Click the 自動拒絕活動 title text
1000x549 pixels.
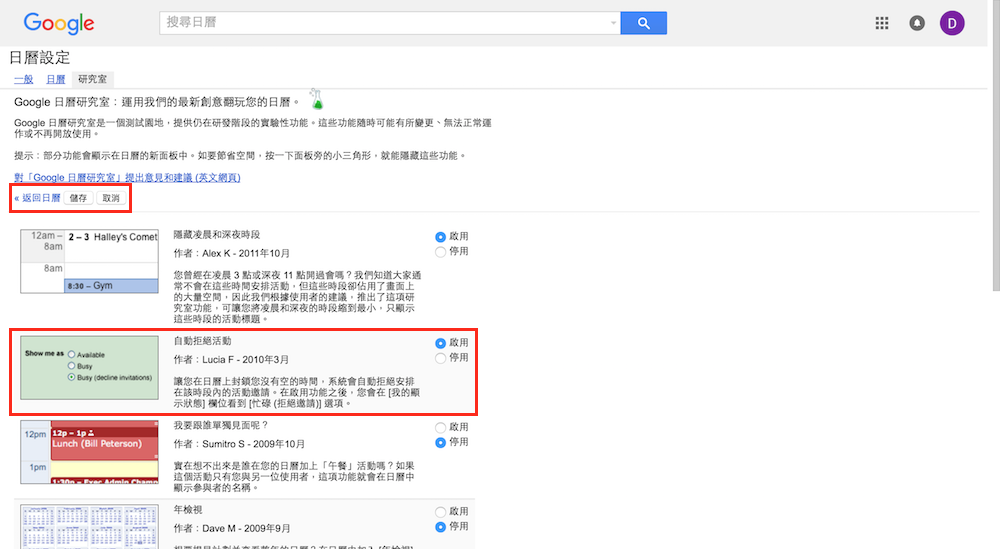(202, 341)
